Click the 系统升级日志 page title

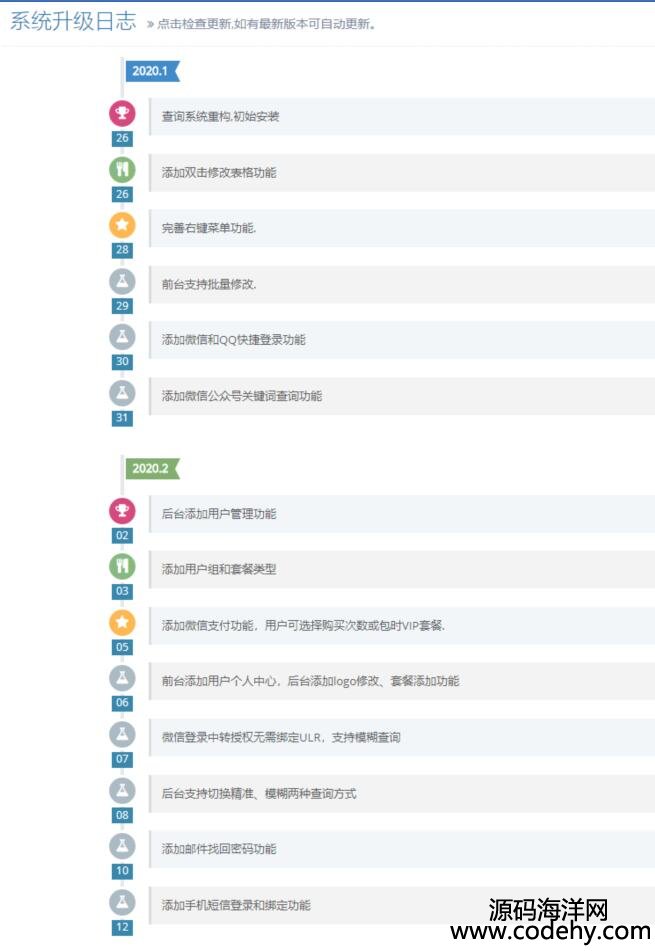click(73, 22)
